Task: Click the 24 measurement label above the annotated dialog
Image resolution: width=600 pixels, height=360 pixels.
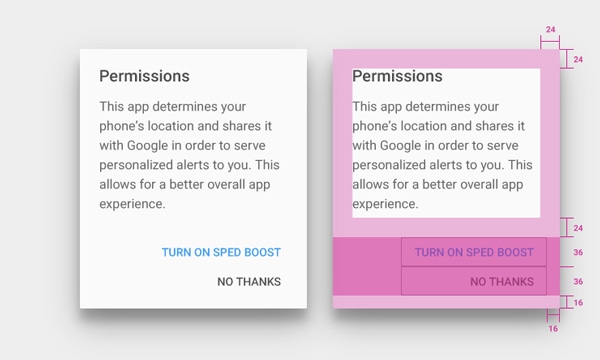Action: [551, 29]
